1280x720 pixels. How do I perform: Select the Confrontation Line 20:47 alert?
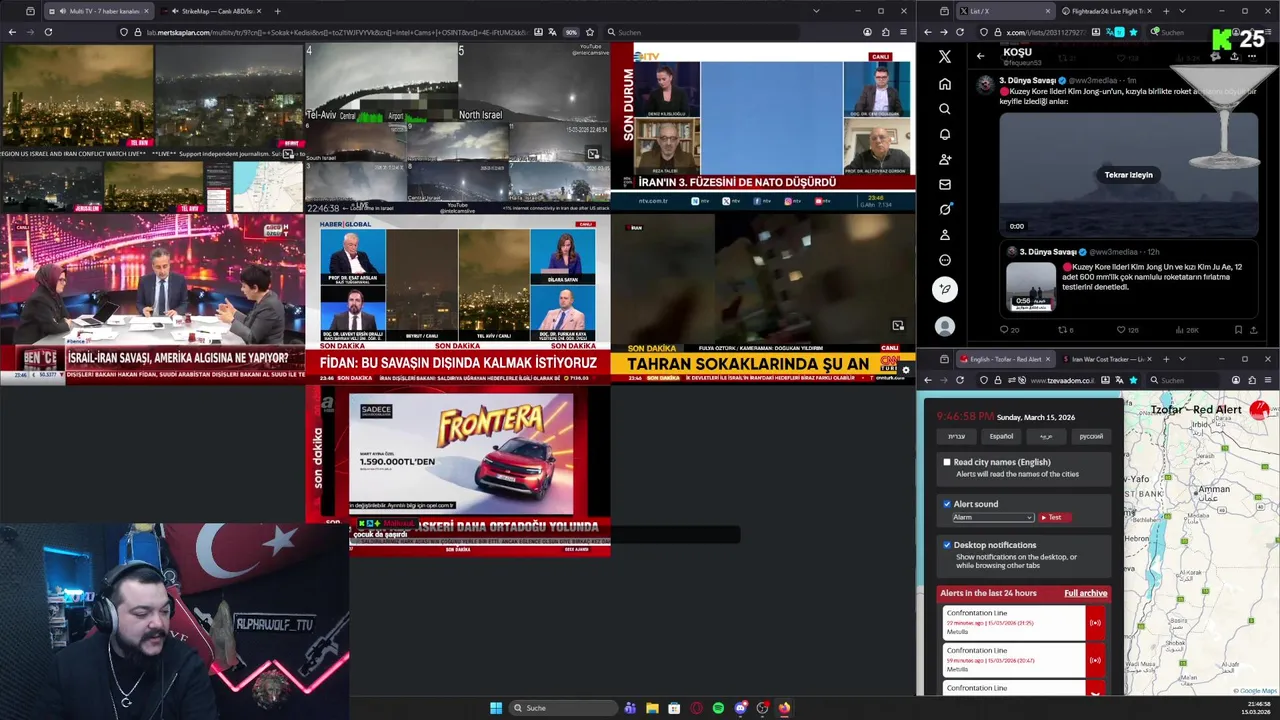[1012, 660]
